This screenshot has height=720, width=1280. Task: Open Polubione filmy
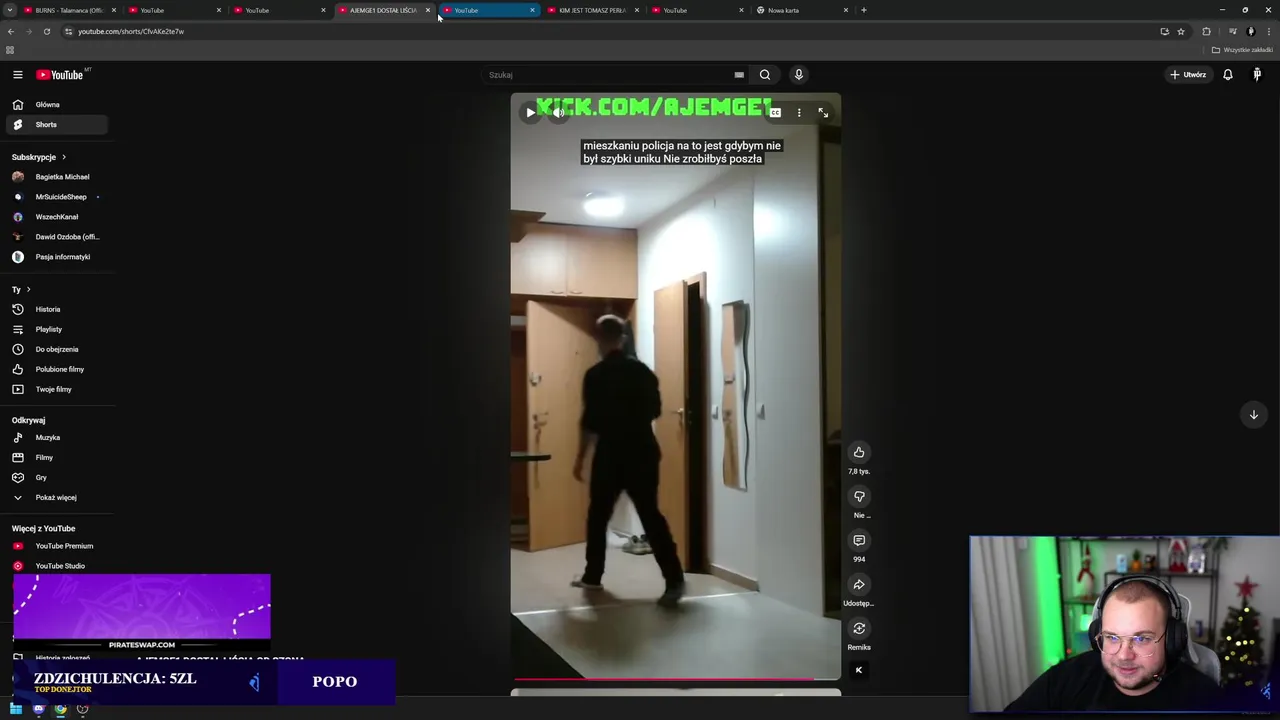click(55, 370)
